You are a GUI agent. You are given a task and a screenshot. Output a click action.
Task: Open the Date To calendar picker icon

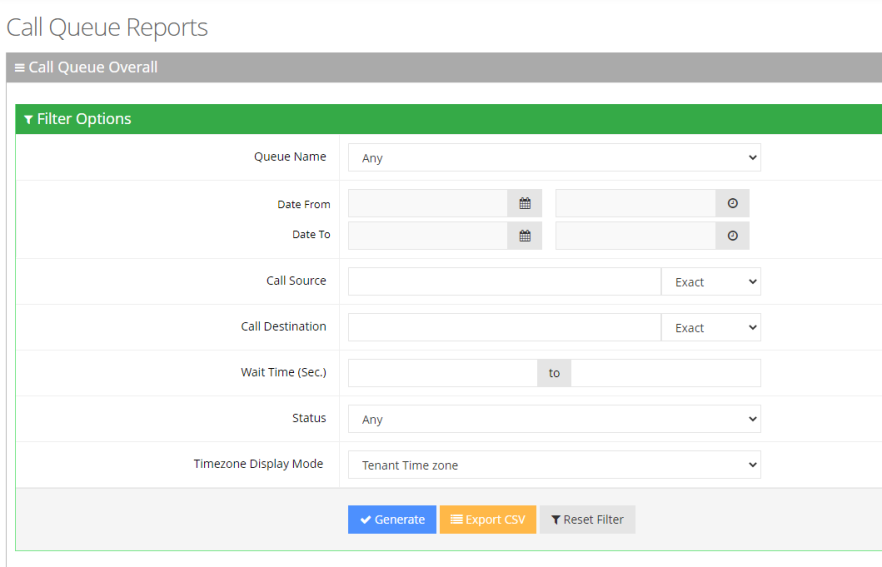click(x=524, y=236)
